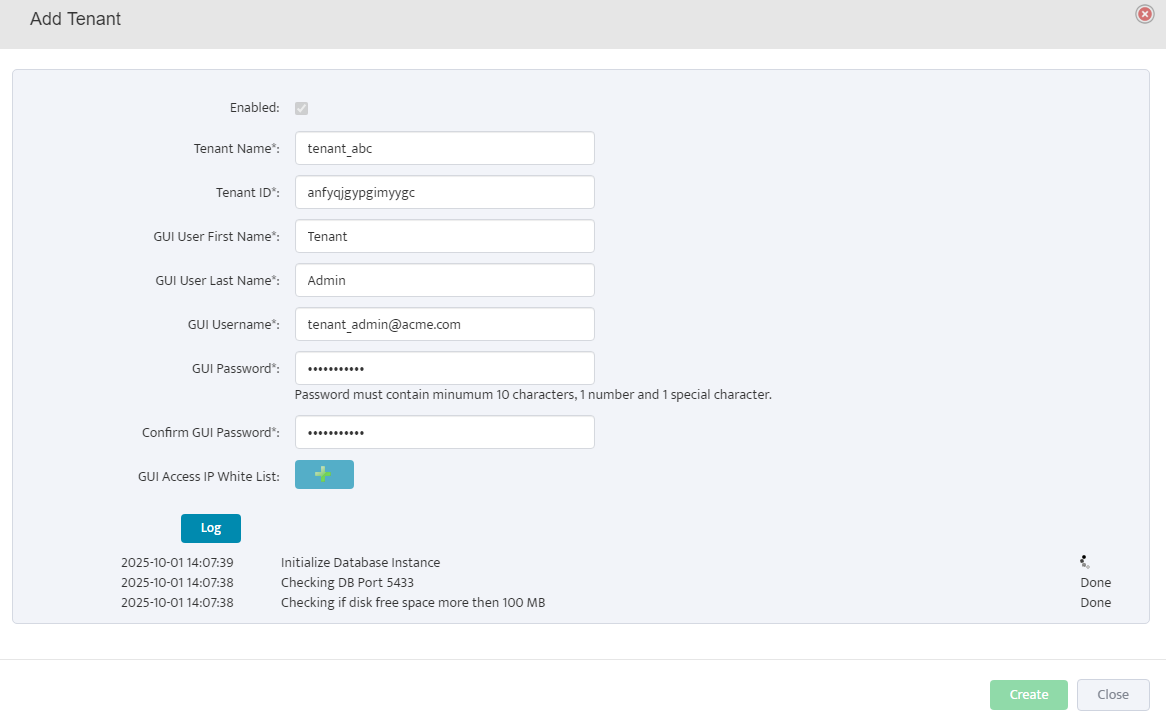This screenshot has width=1166, height=726.
Task: Click the password requirements hint text
Action: click(x=533, y=395)
